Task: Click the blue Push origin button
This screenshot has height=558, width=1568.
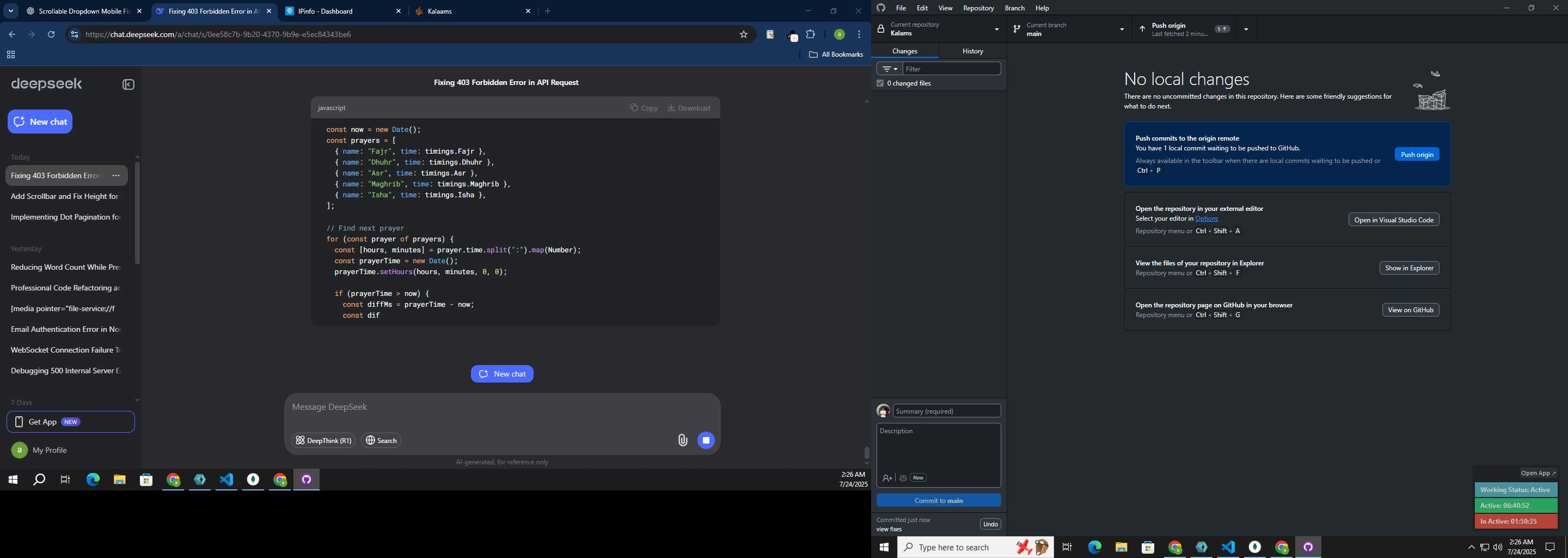Action: (x=1417, y=155)
